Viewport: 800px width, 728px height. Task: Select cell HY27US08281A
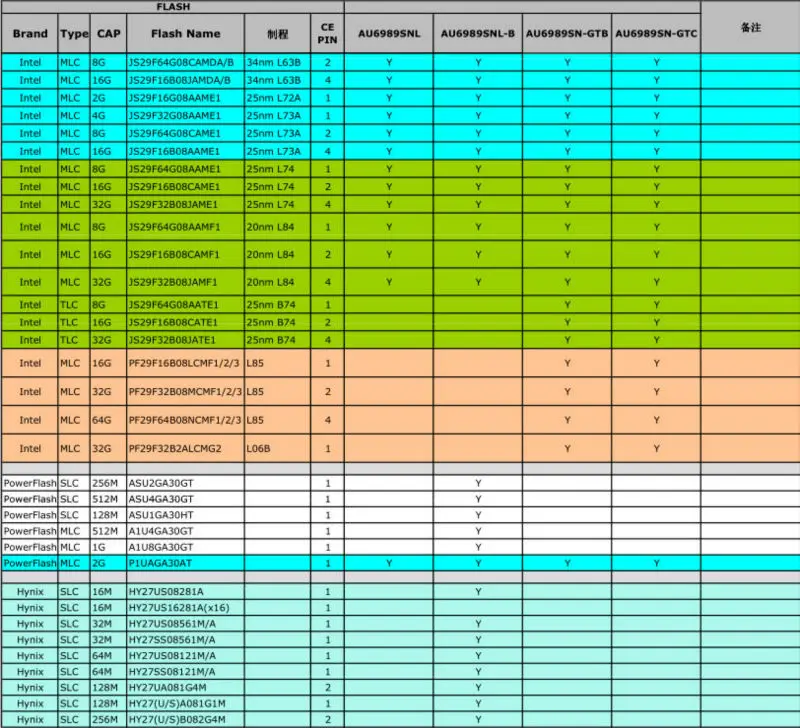[186, 592]
